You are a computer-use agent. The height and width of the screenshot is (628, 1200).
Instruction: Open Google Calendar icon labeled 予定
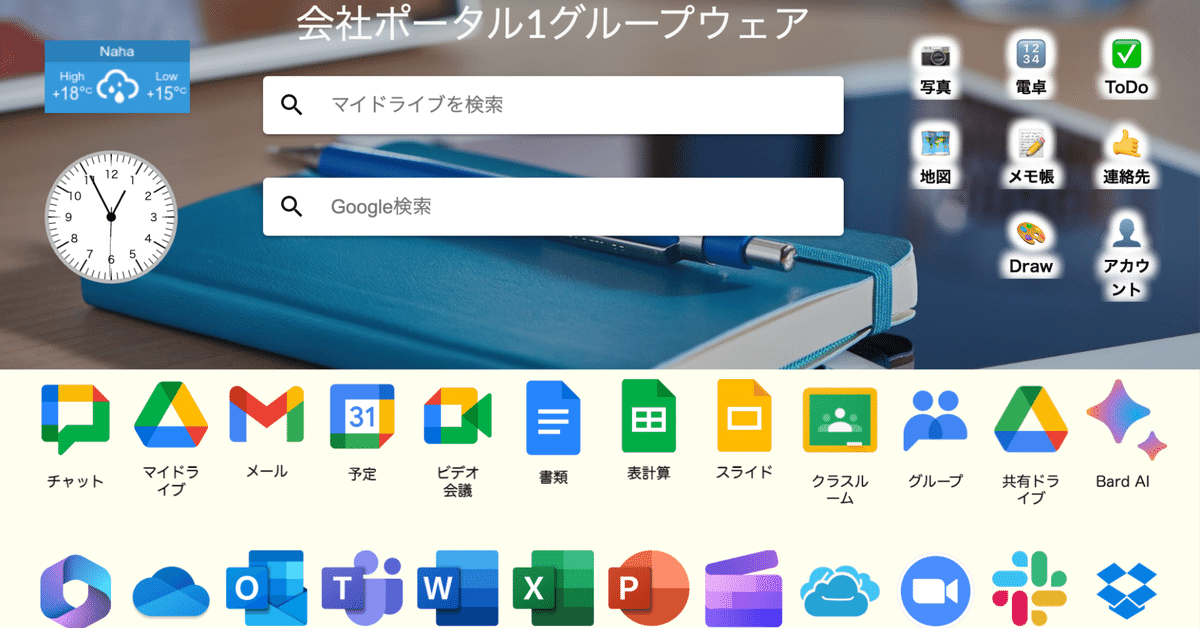coord(362,415)
